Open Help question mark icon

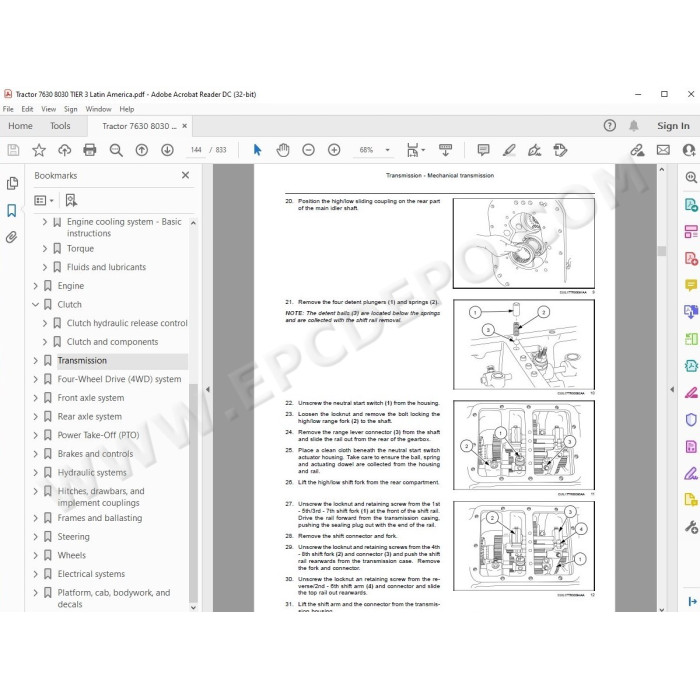[x=609, y=126]
